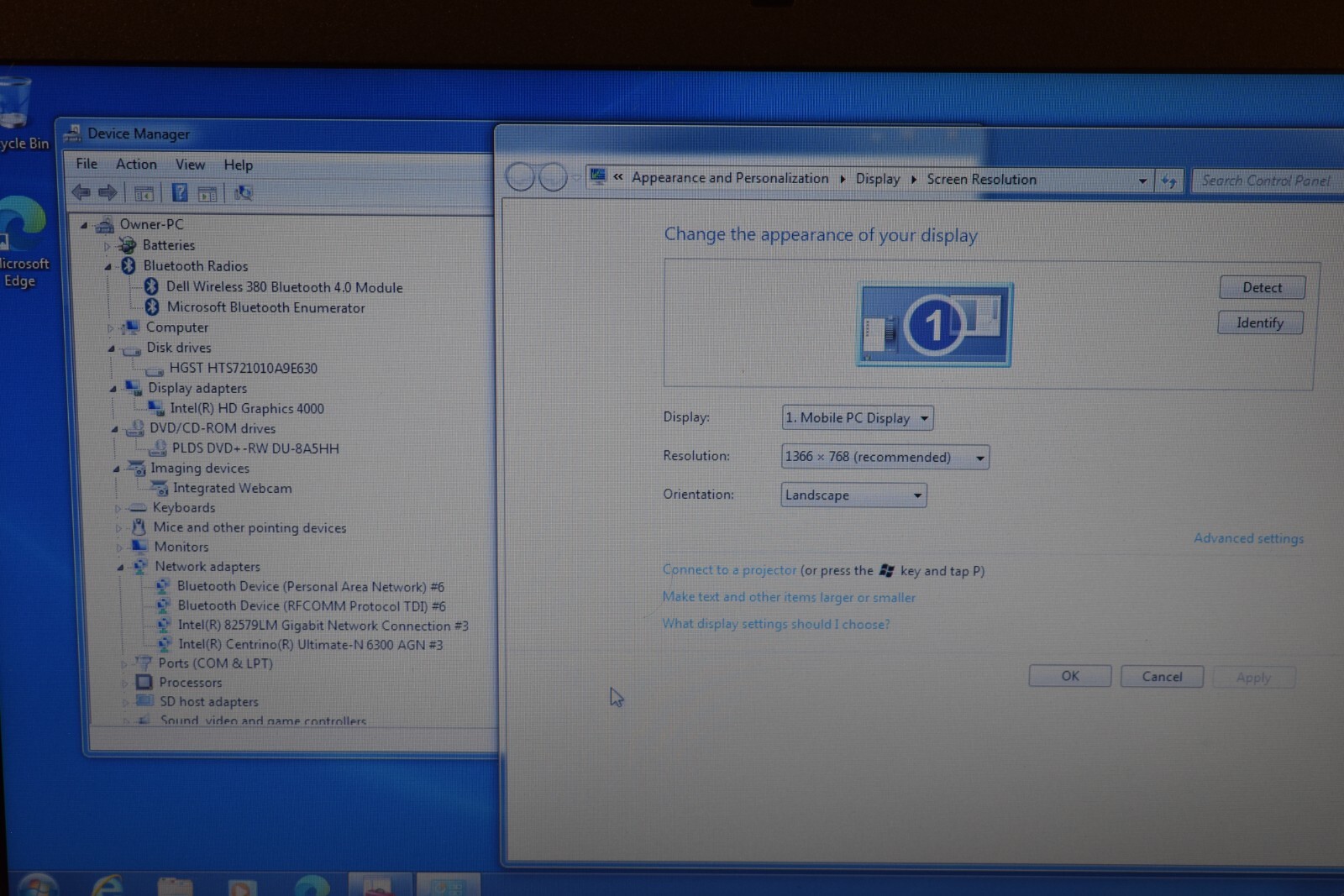Image resolution: width=1344 pixels, height=896 pixels.
Task: Open the Display dropdown (Mobile PC Display)
Action: coord(857,417)
